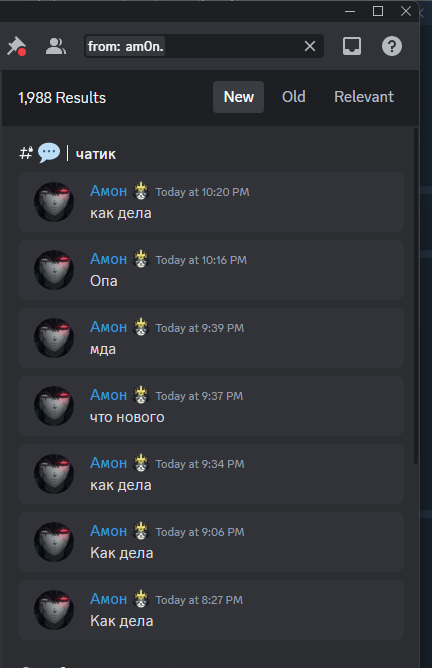Jump to the 'как дела' message at 9:34 PM
432x668 pixels.
pos(211,474)
